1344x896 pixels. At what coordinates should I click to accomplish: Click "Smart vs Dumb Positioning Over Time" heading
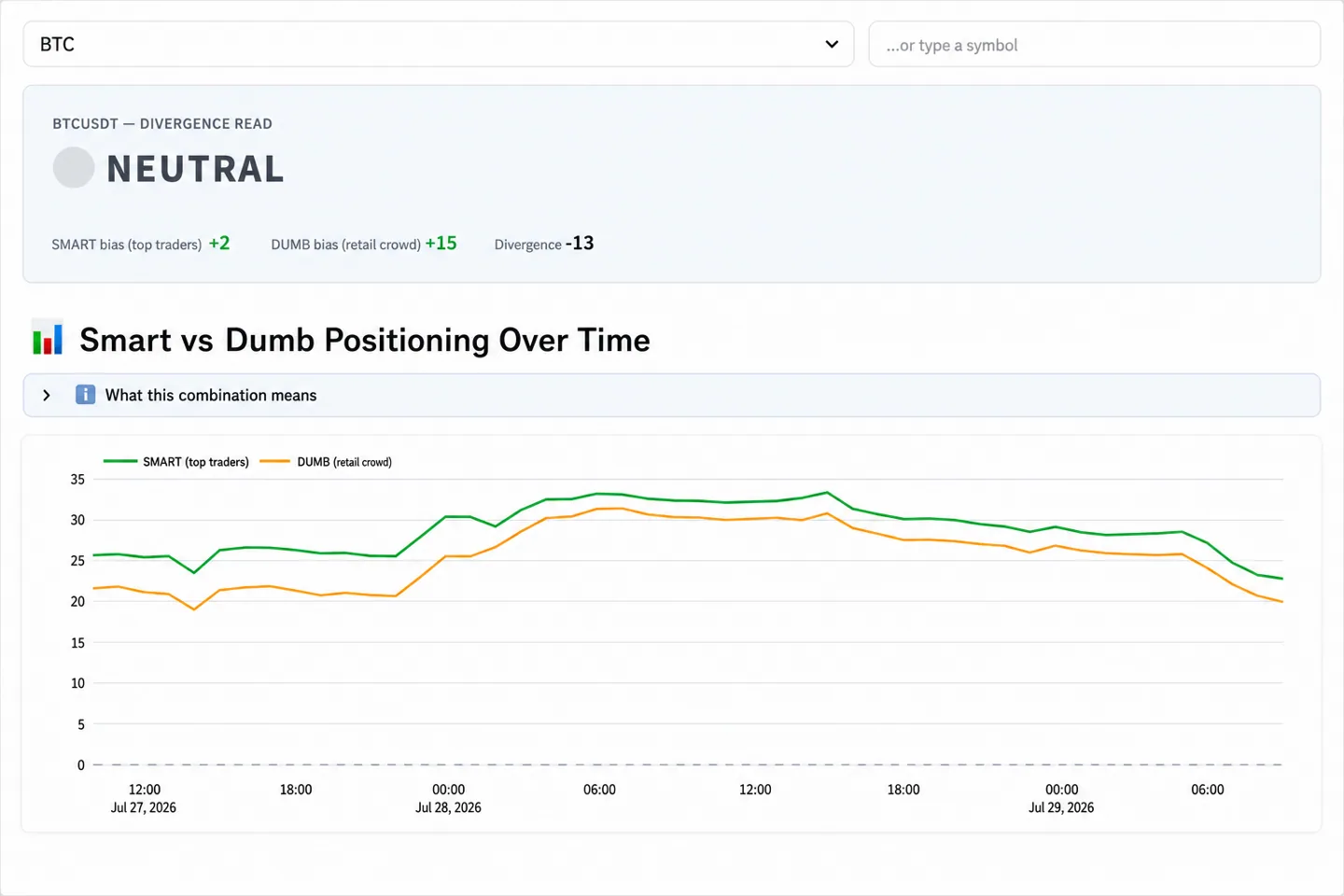pos(365,340)
